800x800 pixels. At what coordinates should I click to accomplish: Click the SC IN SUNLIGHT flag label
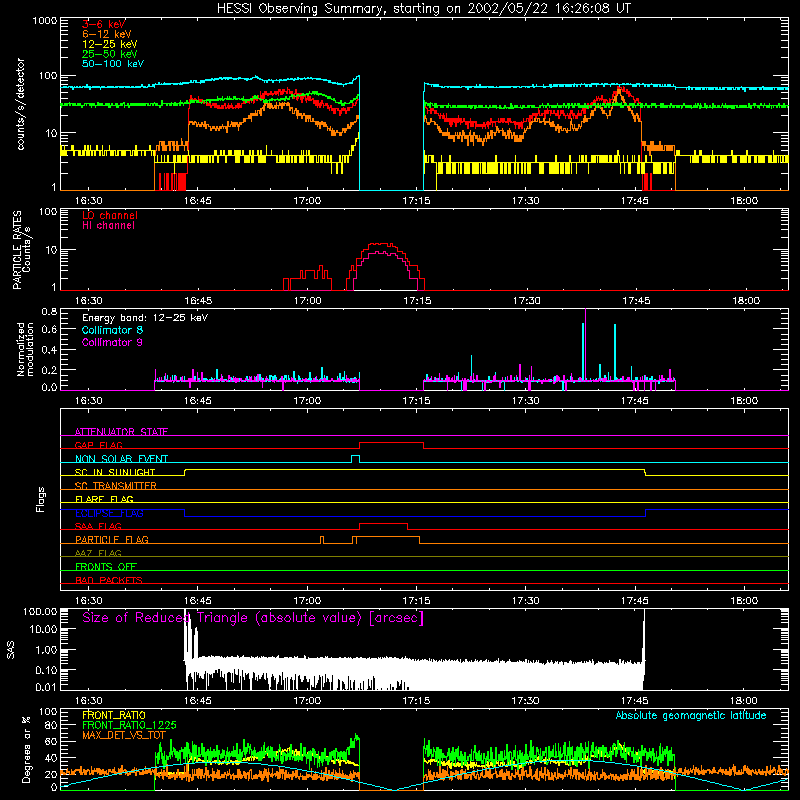click(x=115, y=472)
